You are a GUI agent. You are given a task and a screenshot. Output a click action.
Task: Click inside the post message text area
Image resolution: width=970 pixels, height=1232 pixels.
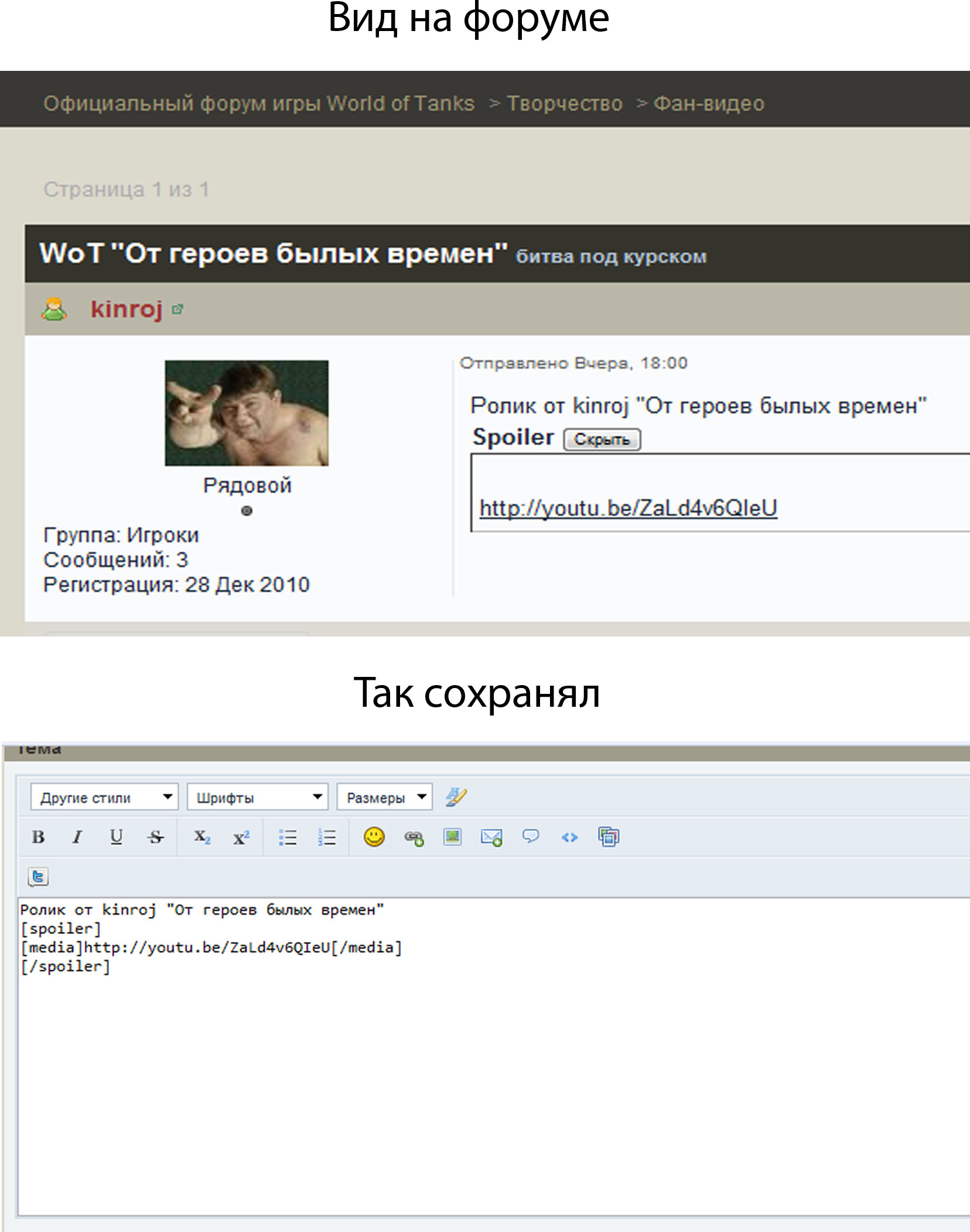click(493, 1056)
